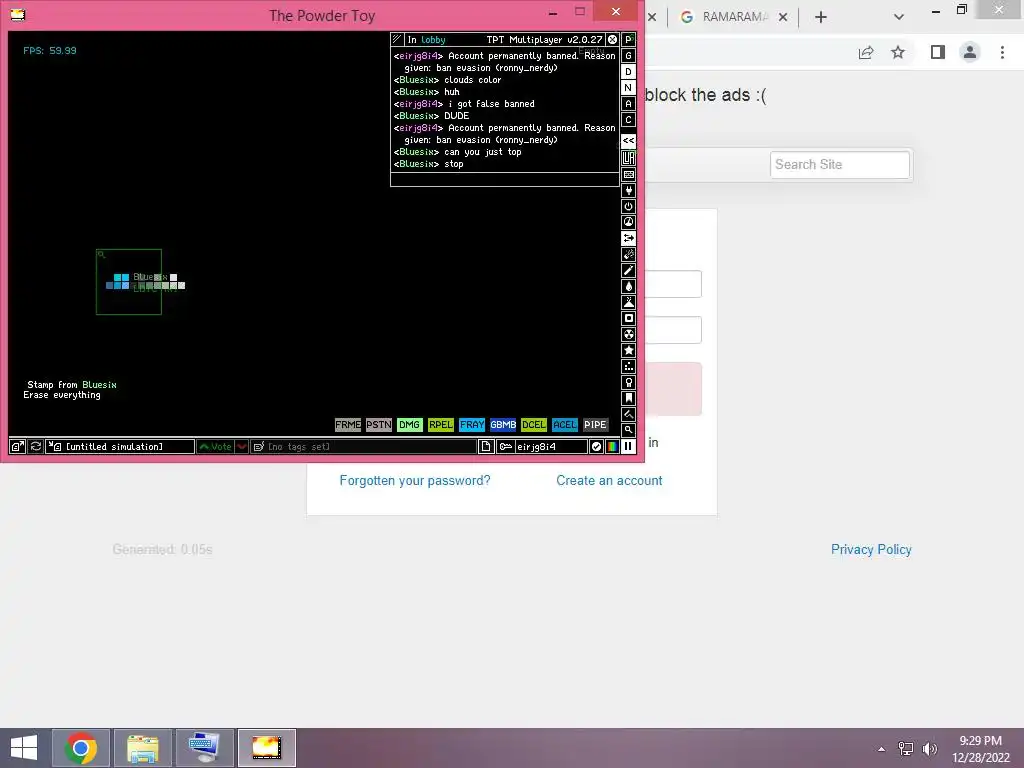This screenshot has width=1024, height=768.
Task: Select the Decoration paint roller icon
Action: [628, 414]
